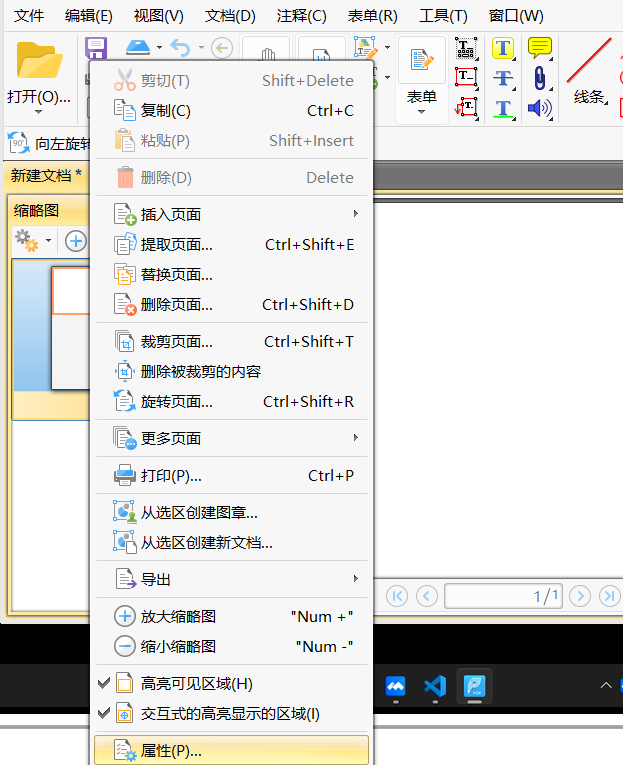623x765 pixels.
Task: Choose 删除被裁剪的内容 from context menu
Action: pos(232,372)
